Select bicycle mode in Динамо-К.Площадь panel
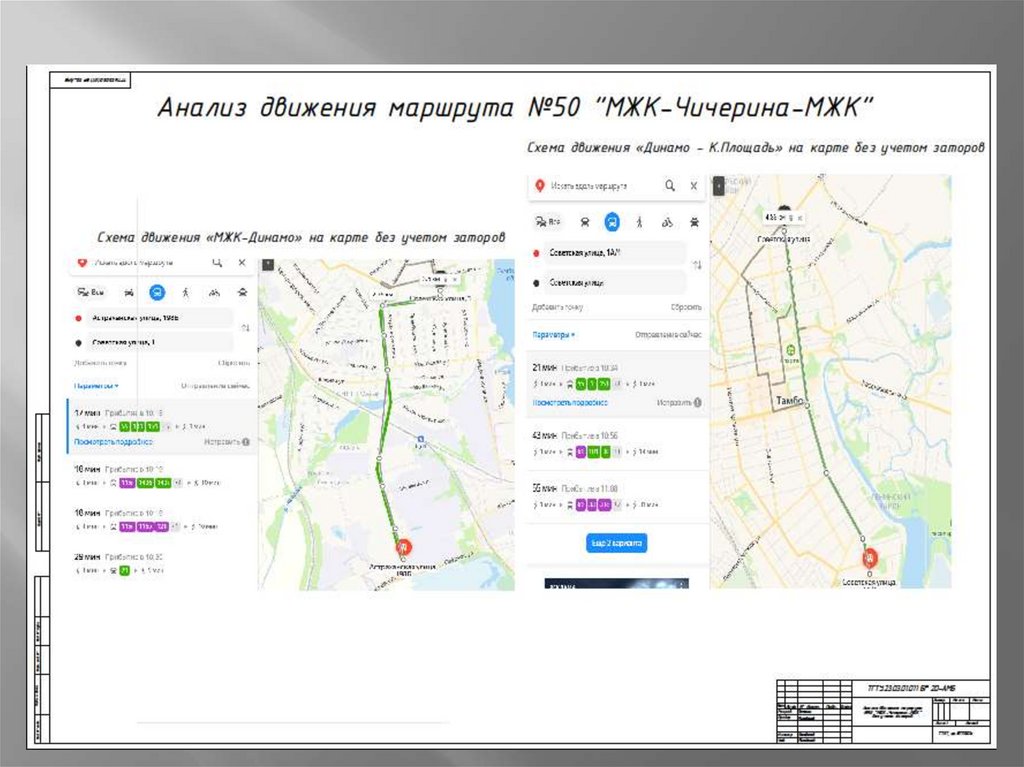Screen dimensions: 1024x767 tap(667, 223)
